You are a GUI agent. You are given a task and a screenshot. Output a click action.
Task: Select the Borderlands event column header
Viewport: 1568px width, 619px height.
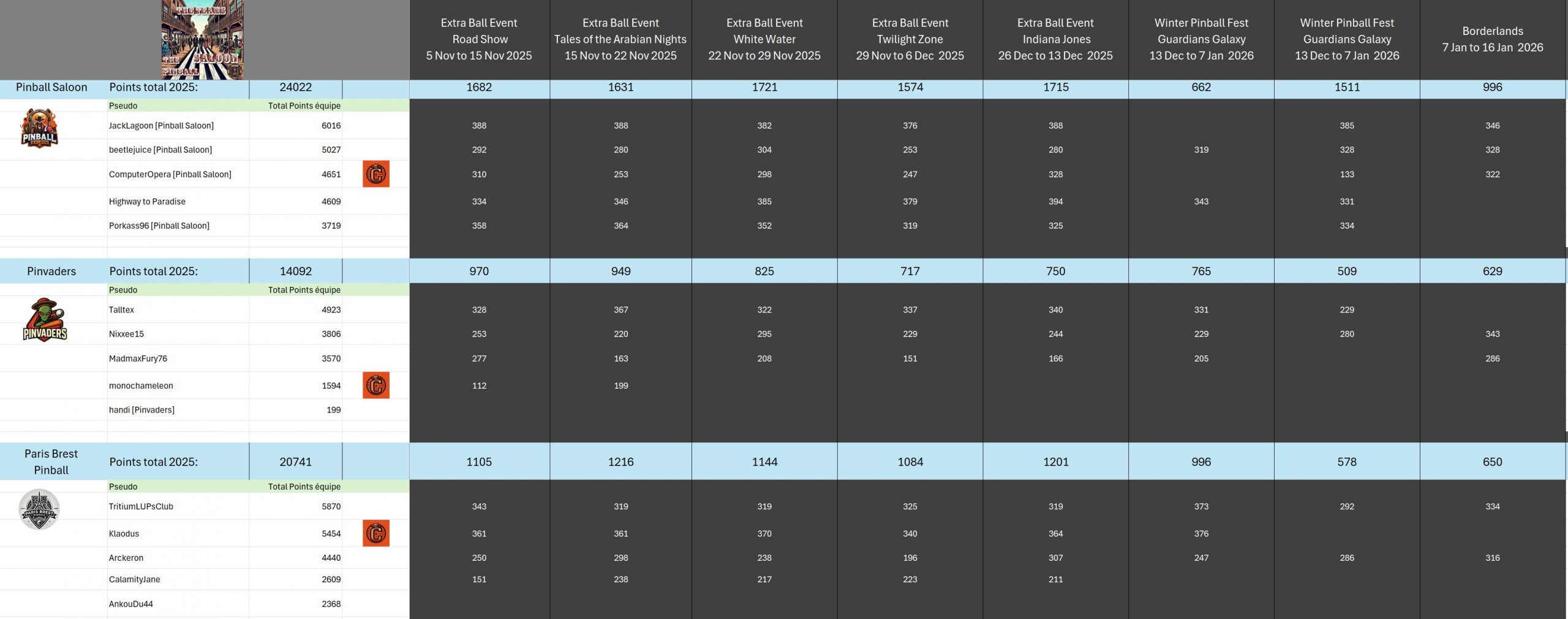pyautogui.click(x=1492, y=39)
